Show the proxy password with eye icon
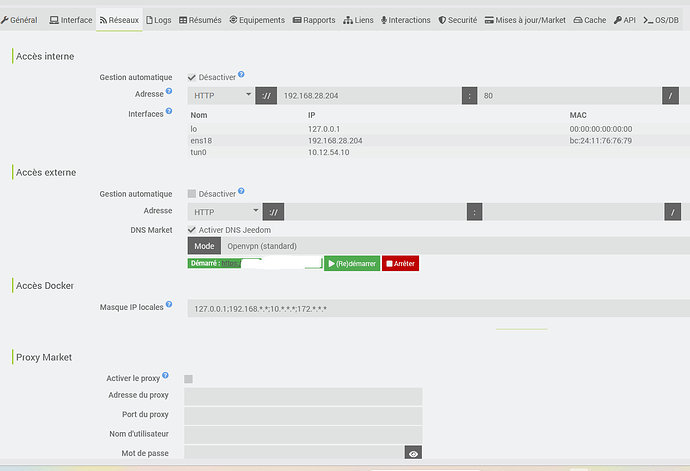 pos(413,453)
